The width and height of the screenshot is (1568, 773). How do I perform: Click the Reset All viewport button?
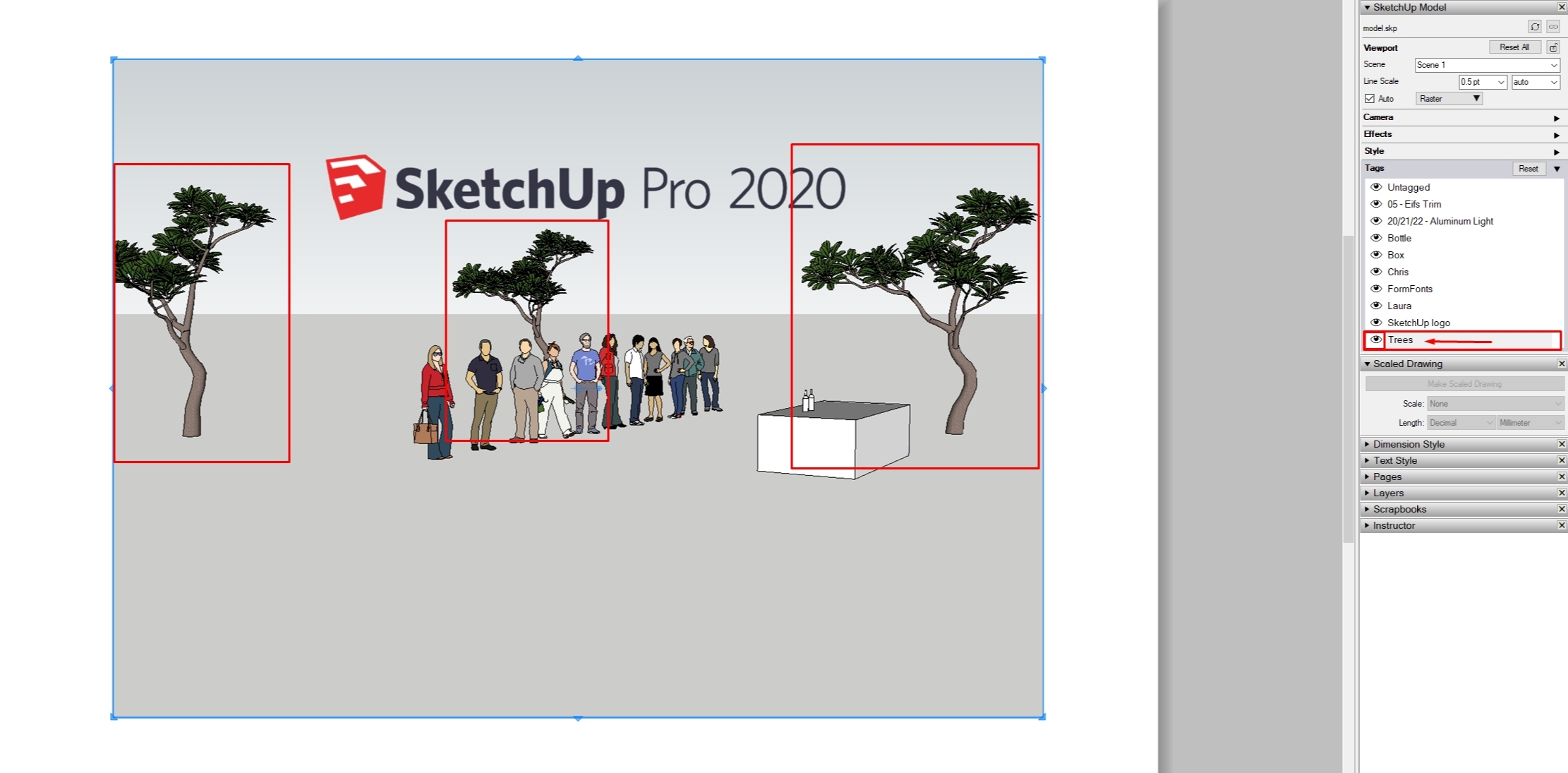click(1514, 47)
